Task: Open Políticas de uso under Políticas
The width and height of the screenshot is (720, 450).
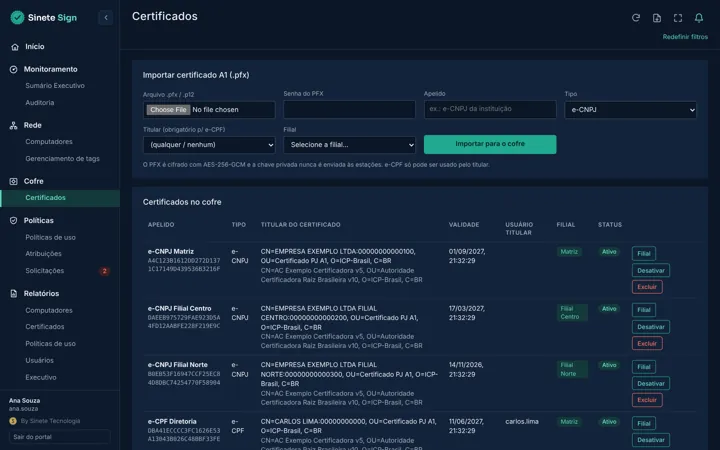Action: coord(50,237)
